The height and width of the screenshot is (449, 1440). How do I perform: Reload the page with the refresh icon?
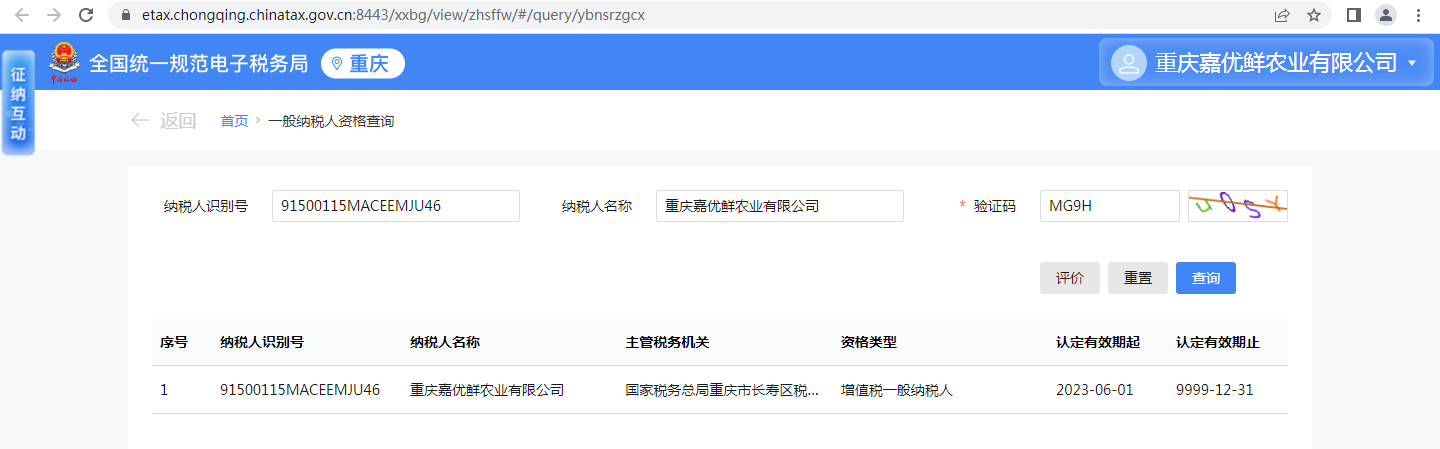coord(86,15)
